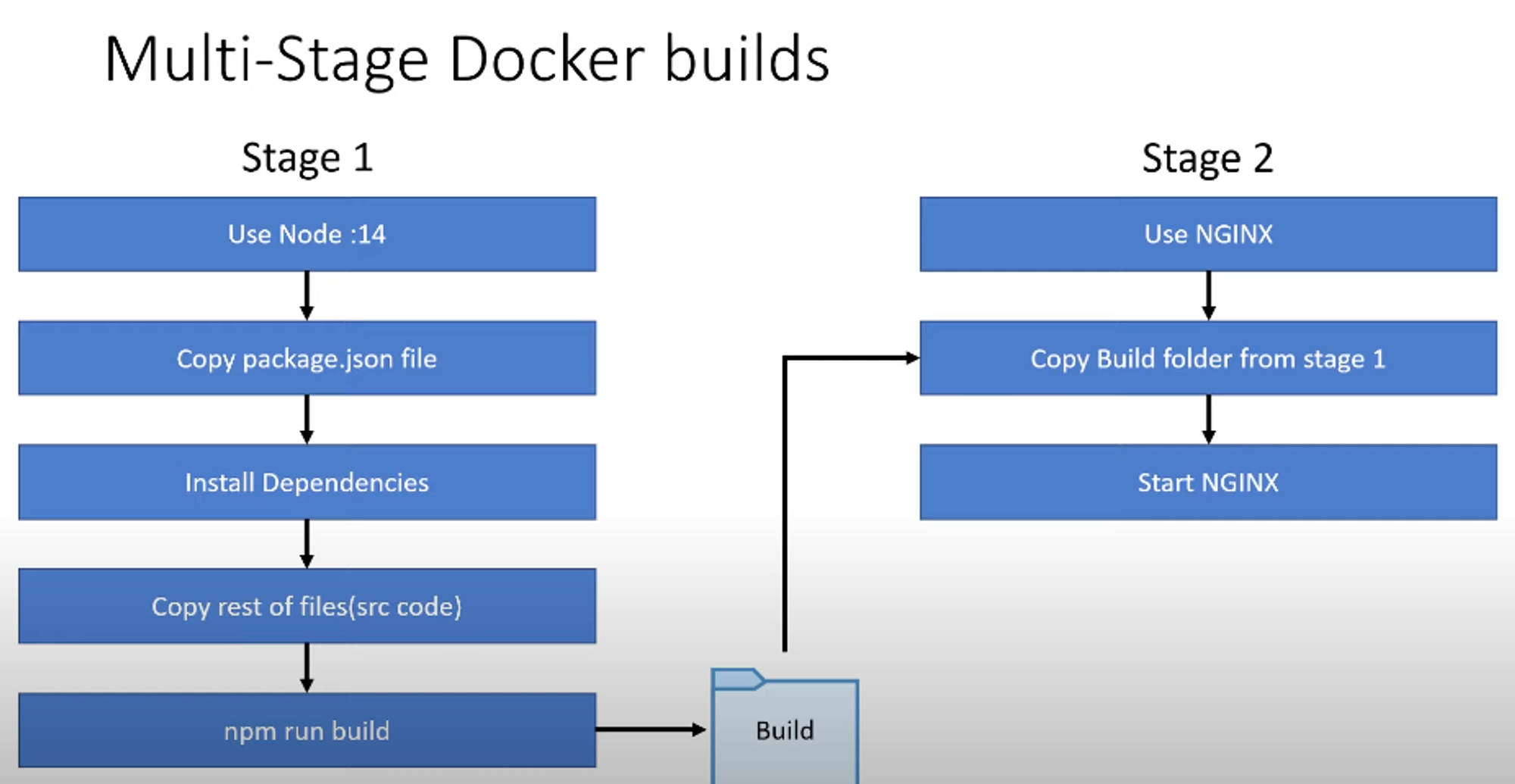Click 'Copy rest of files(src code)' box
Screen dimensions: 1515x784
pyautogui.click(x=307, y=606)
